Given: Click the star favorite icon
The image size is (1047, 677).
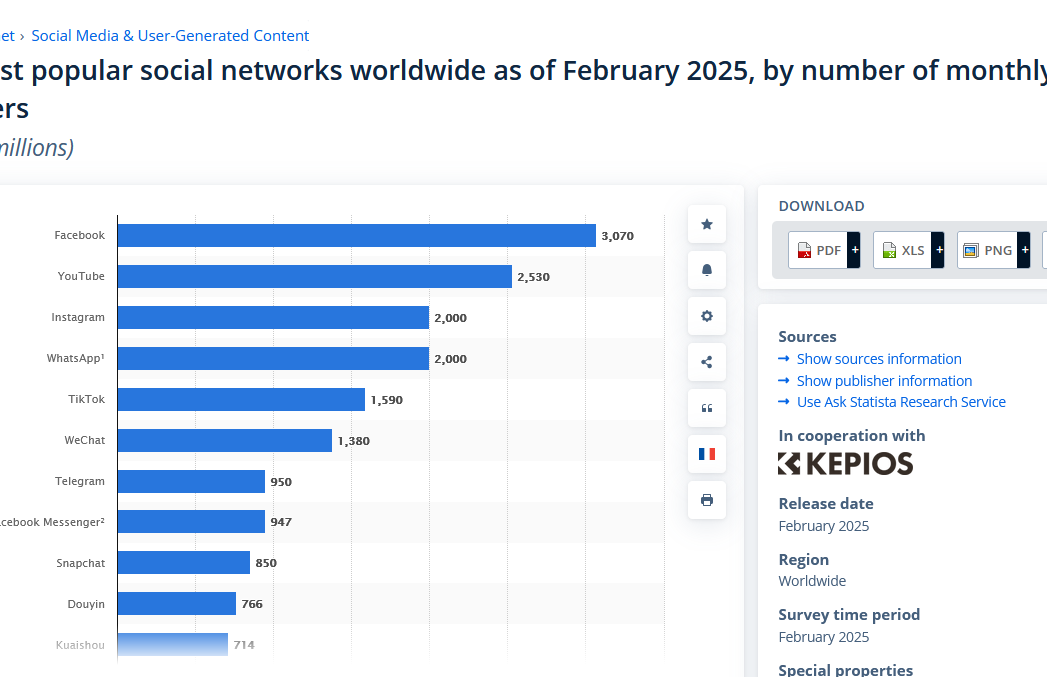Looking at the screenshot, I should 706,224.
